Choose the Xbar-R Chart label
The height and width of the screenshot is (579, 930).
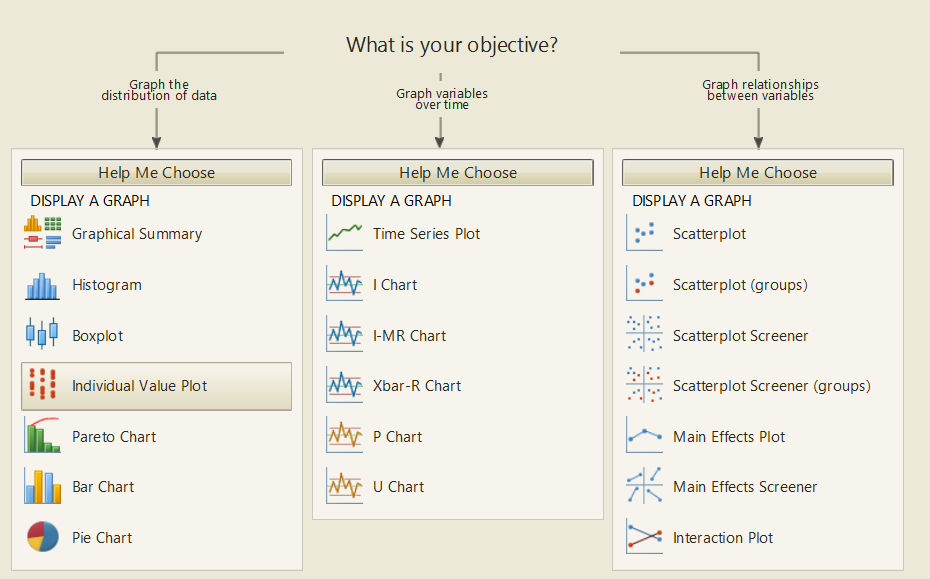click(x=417, y=386)
